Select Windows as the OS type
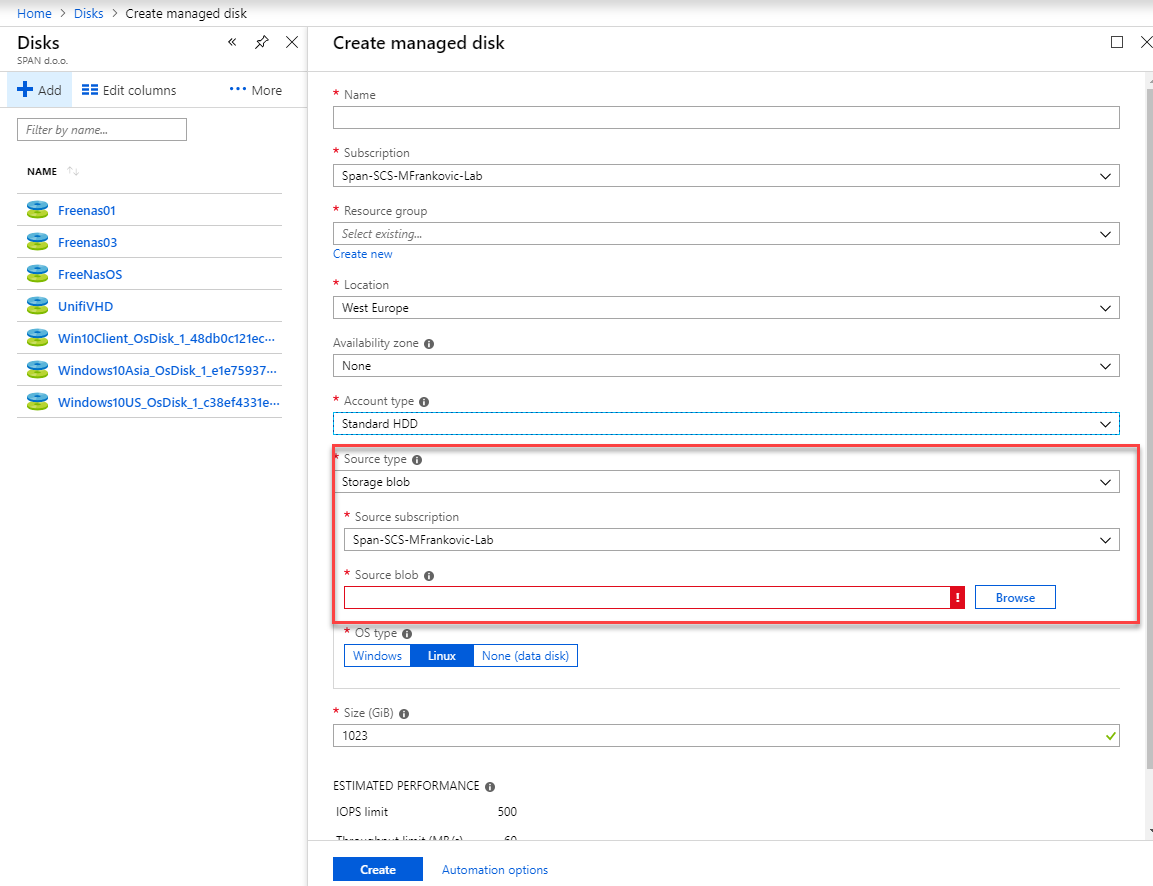1153x886 pixels. point(377,655)
